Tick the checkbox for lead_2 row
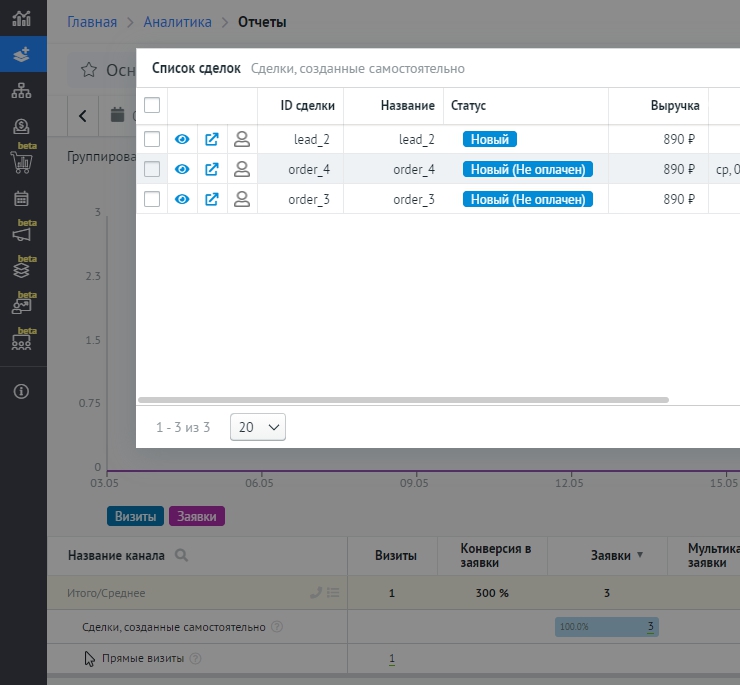740x685 pixels. point(152,140)
